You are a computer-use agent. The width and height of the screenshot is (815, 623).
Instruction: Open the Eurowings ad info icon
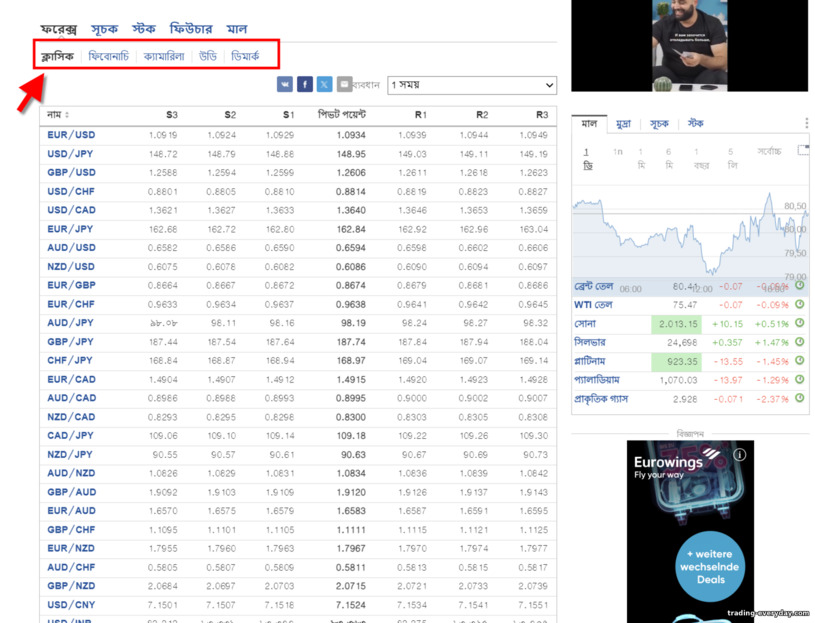click(740, 455)
